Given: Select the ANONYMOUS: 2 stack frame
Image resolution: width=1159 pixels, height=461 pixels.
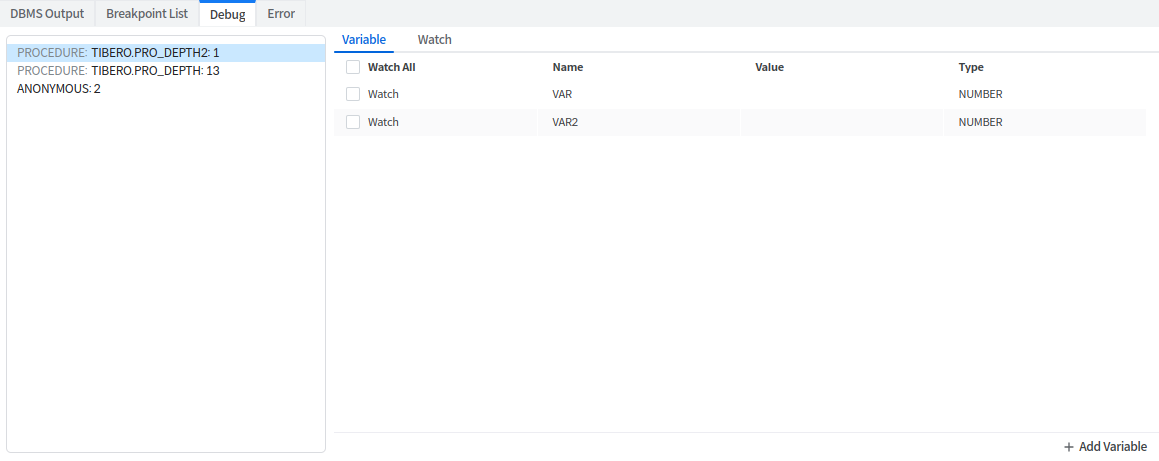Looking at the screenshot, I should click(x=59, y=89).
